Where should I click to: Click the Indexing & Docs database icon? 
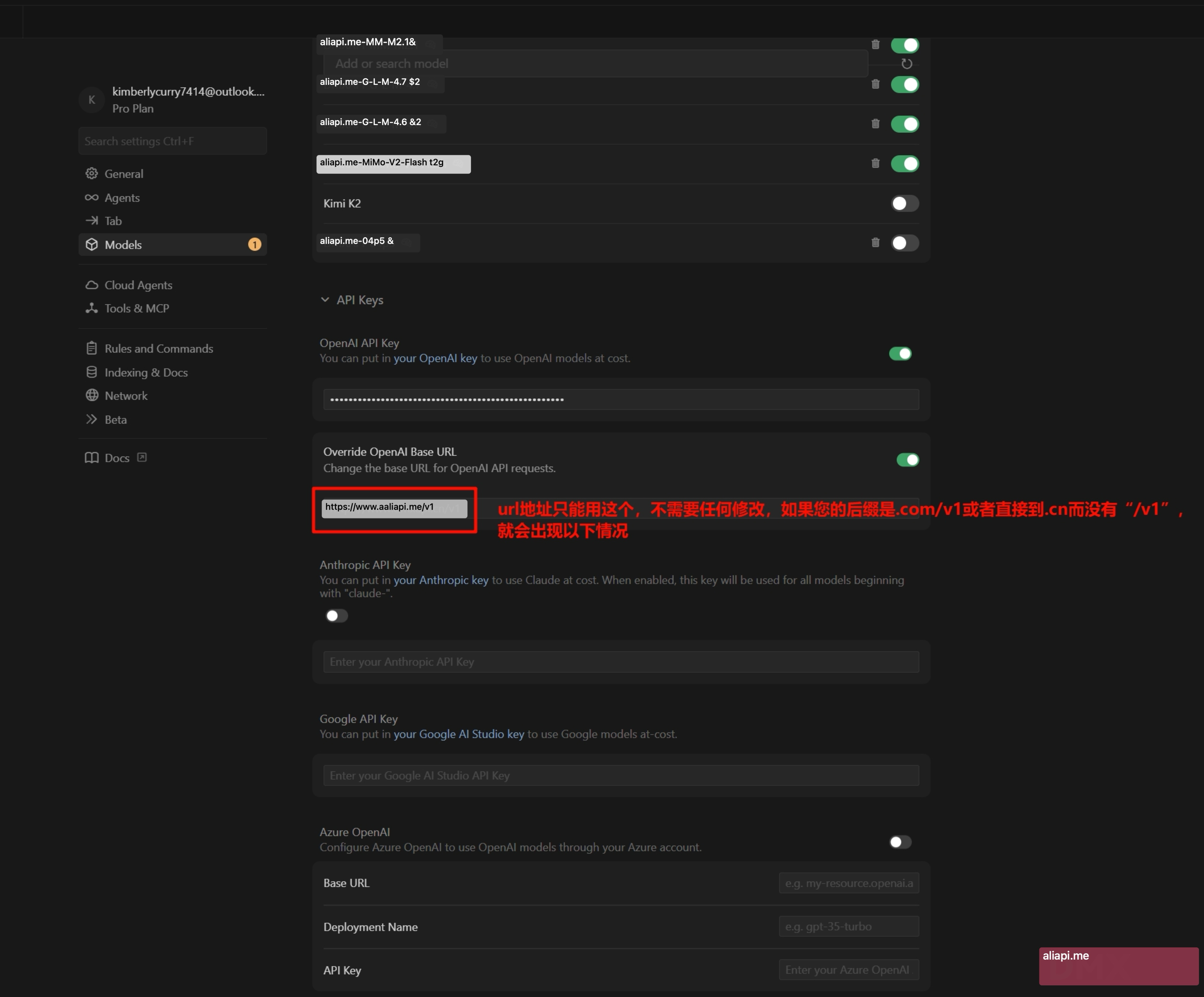[x=92, y=372]
